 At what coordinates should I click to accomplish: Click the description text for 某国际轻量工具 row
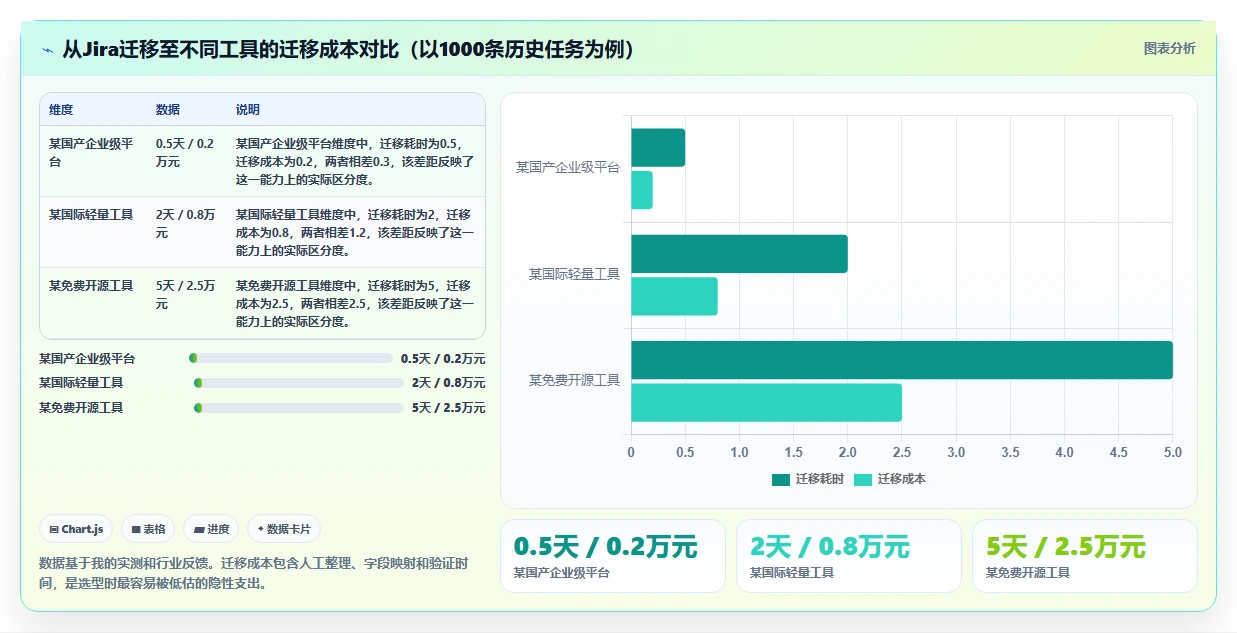pos(355,232)
